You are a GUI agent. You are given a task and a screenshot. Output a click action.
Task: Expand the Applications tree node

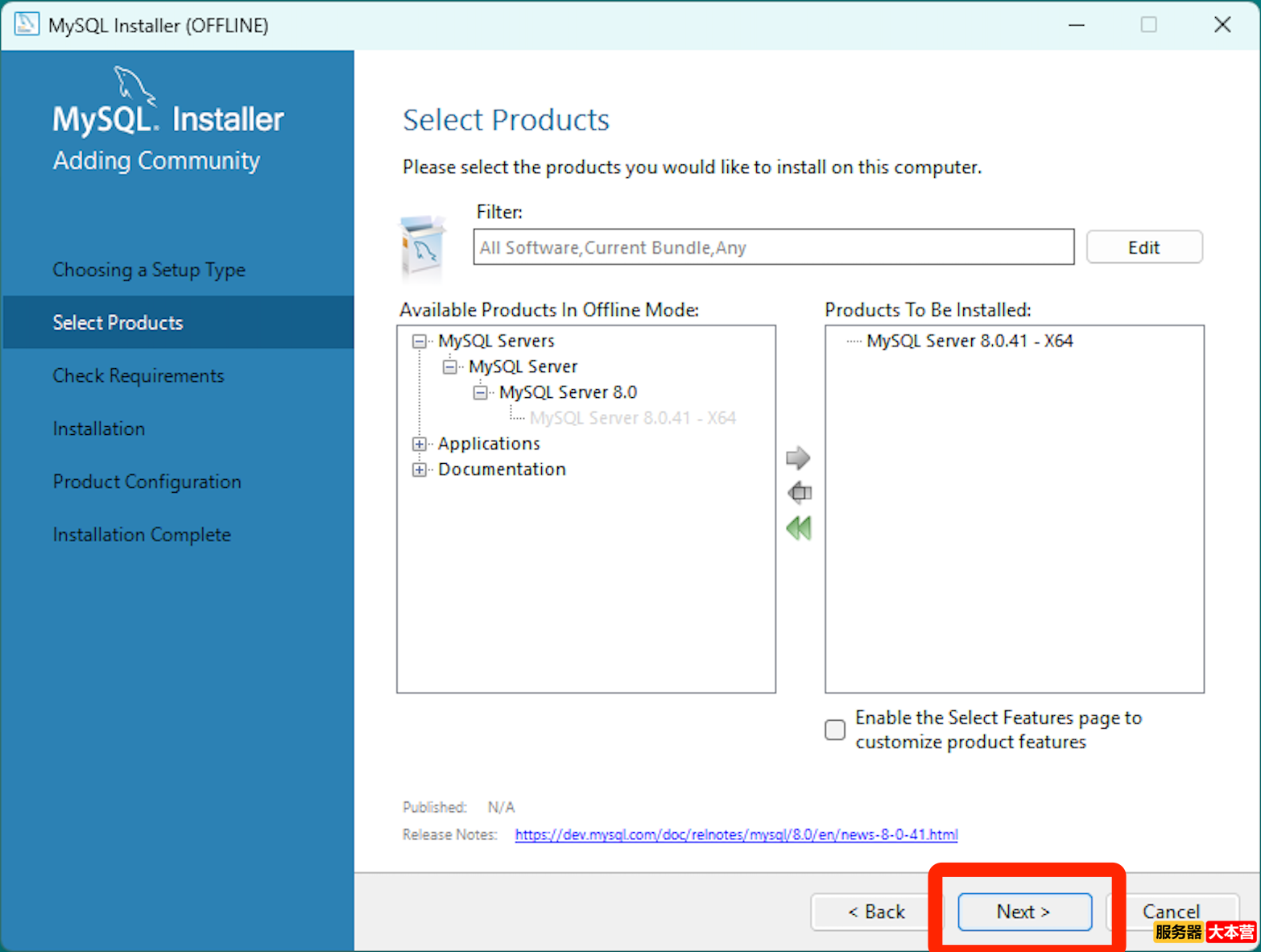[419, 444]
